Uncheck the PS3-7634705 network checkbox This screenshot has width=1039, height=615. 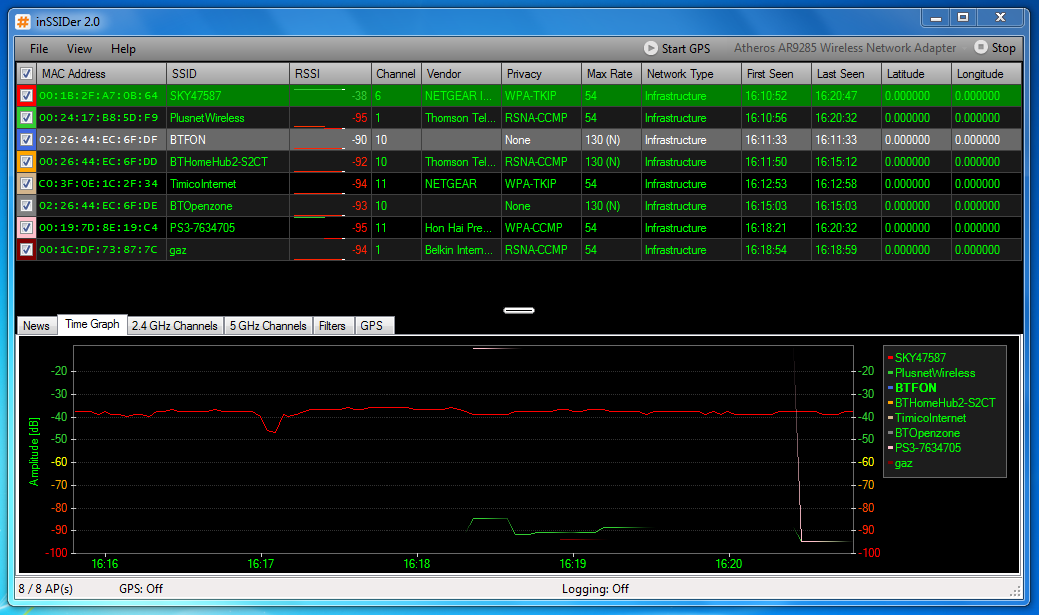click(x=26, y=228)
